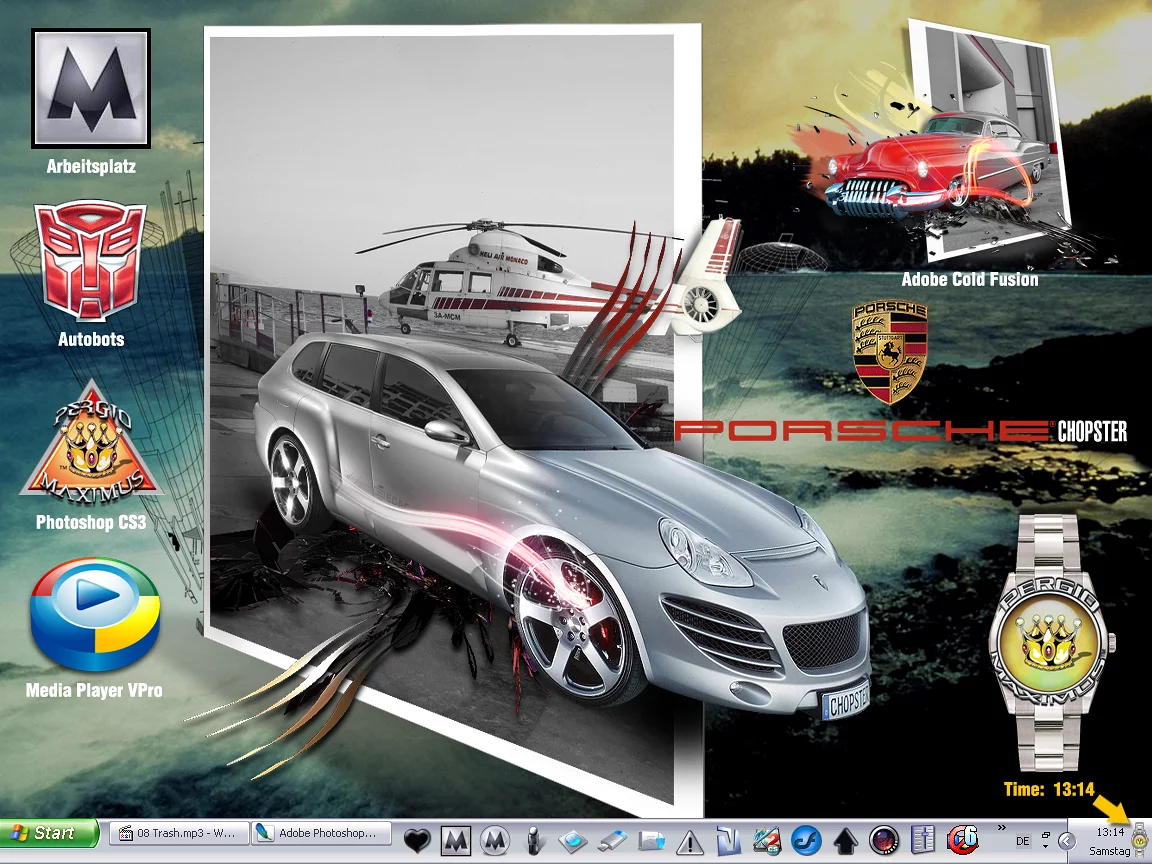Open the Arbeitsplatz desktop icon
The image size is (1152, 864).
90,88
